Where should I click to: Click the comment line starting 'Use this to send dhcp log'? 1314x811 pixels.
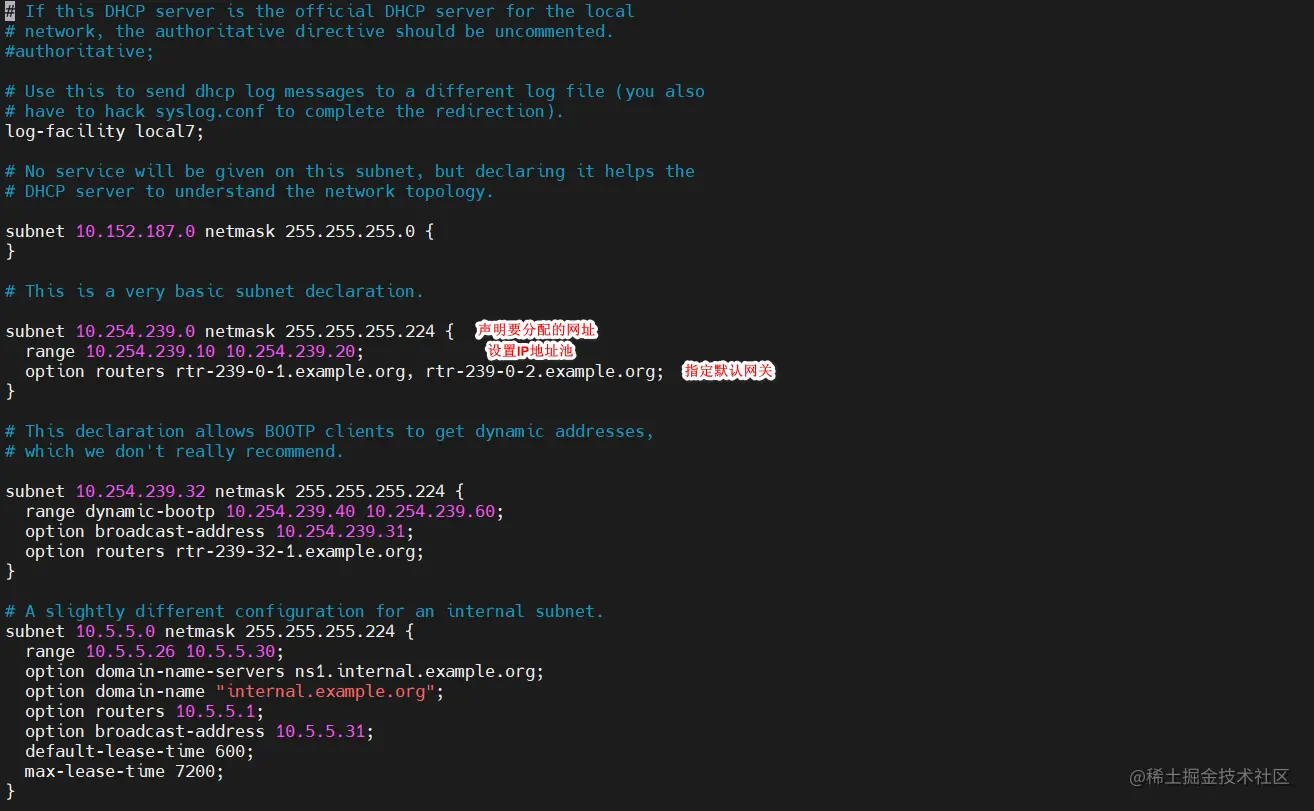[355, 91]
